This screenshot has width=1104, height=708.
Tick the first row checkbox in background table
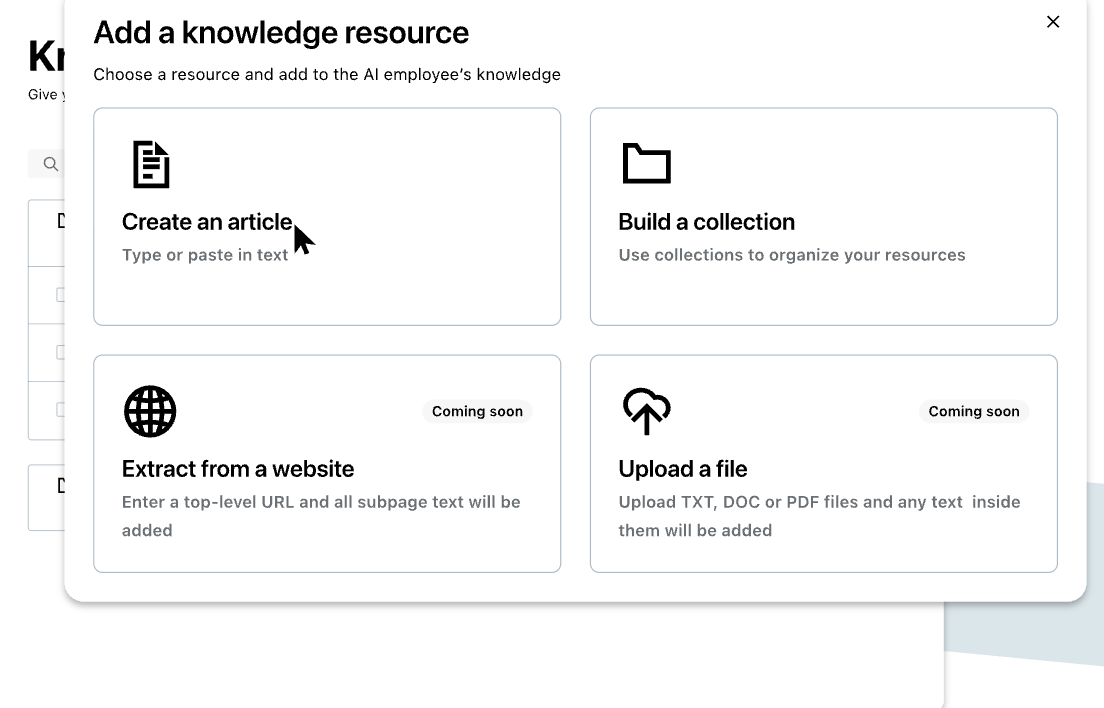pyautogui.click(x=60, y=295)
